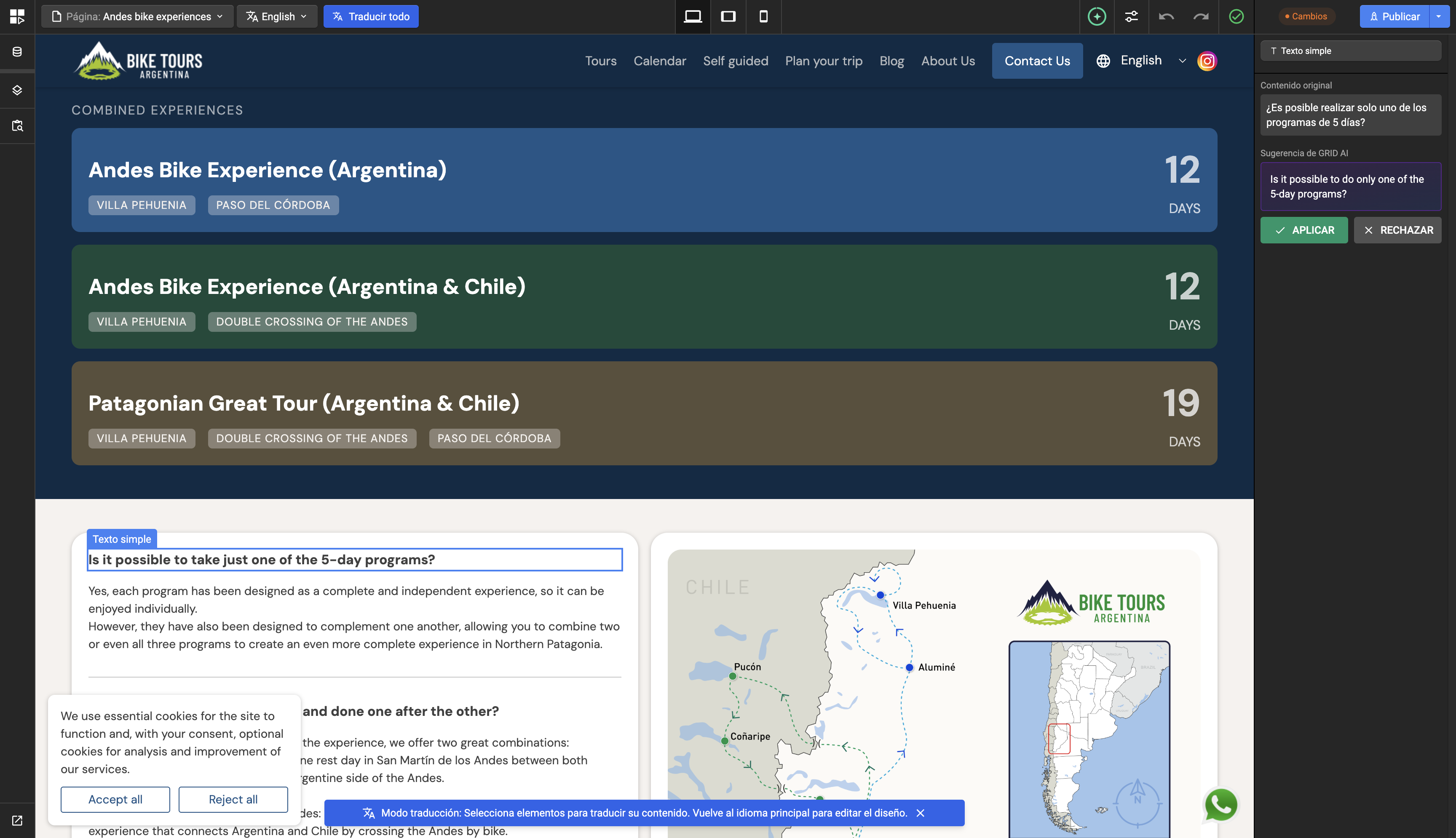Viewport: 1456px width, 838px height.
Task: Click the Publicar button
Action: [x=1394, y=16]
